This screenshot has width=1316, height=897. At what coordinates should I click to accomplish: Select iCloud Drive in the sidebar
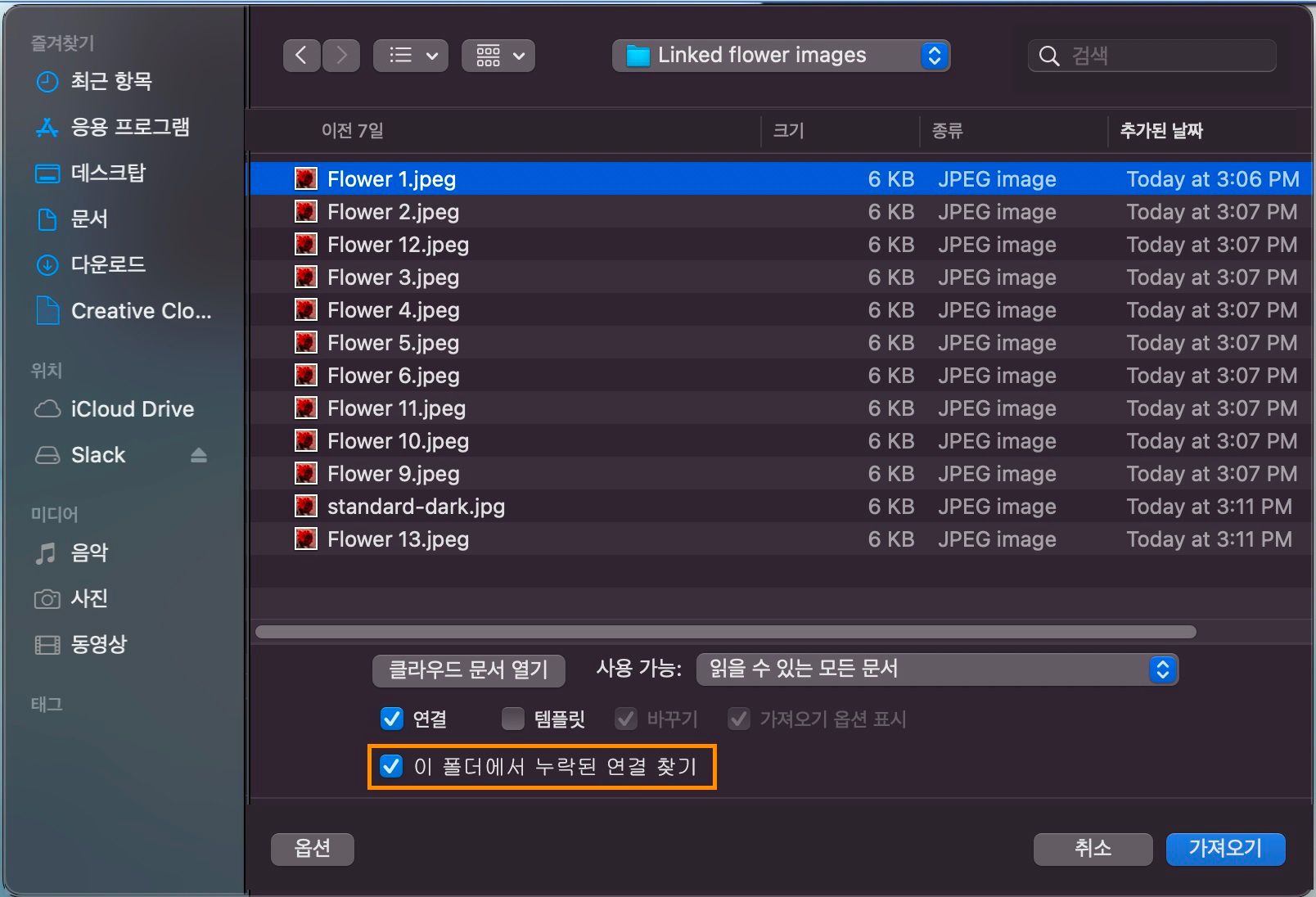[114, 409]
